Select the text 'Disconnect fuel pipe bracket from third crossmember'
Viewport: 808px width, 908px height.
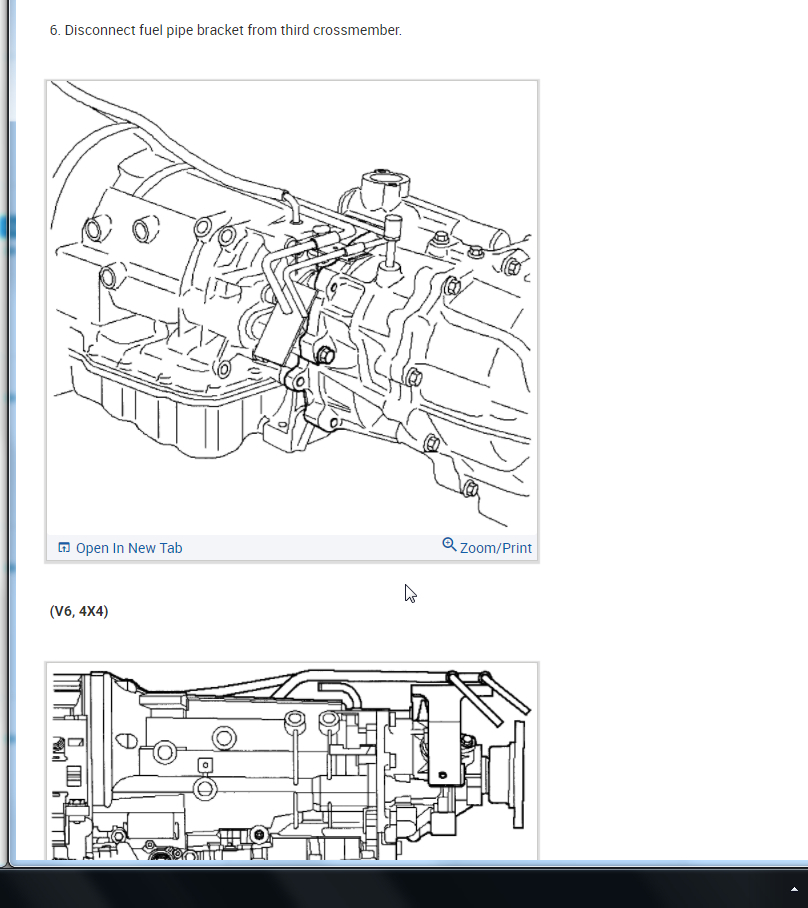pyautogui.click(x=233, y=30)
